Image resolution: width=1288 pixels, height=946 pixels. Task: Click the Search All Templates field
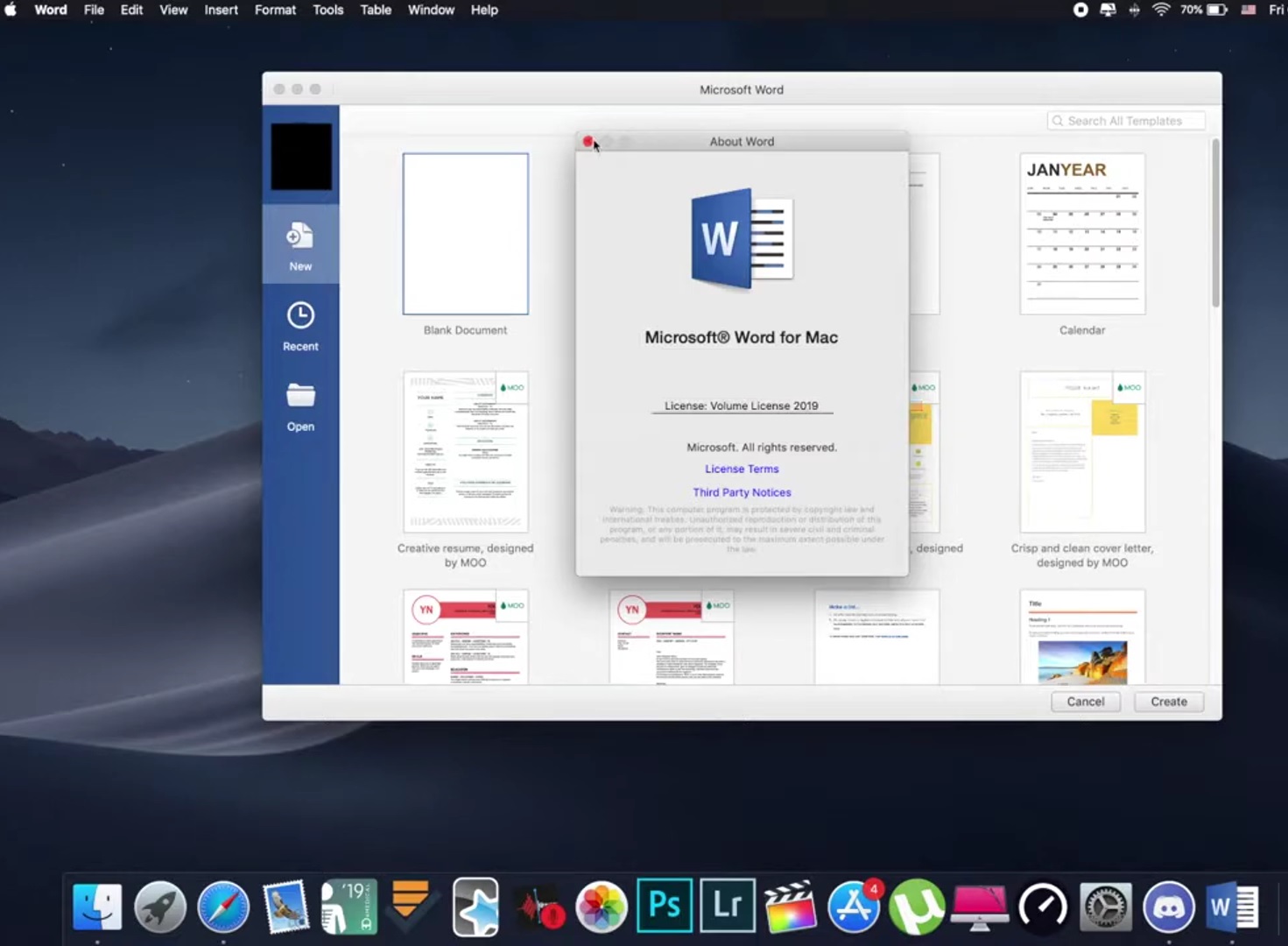click(x=1126, y=121)
